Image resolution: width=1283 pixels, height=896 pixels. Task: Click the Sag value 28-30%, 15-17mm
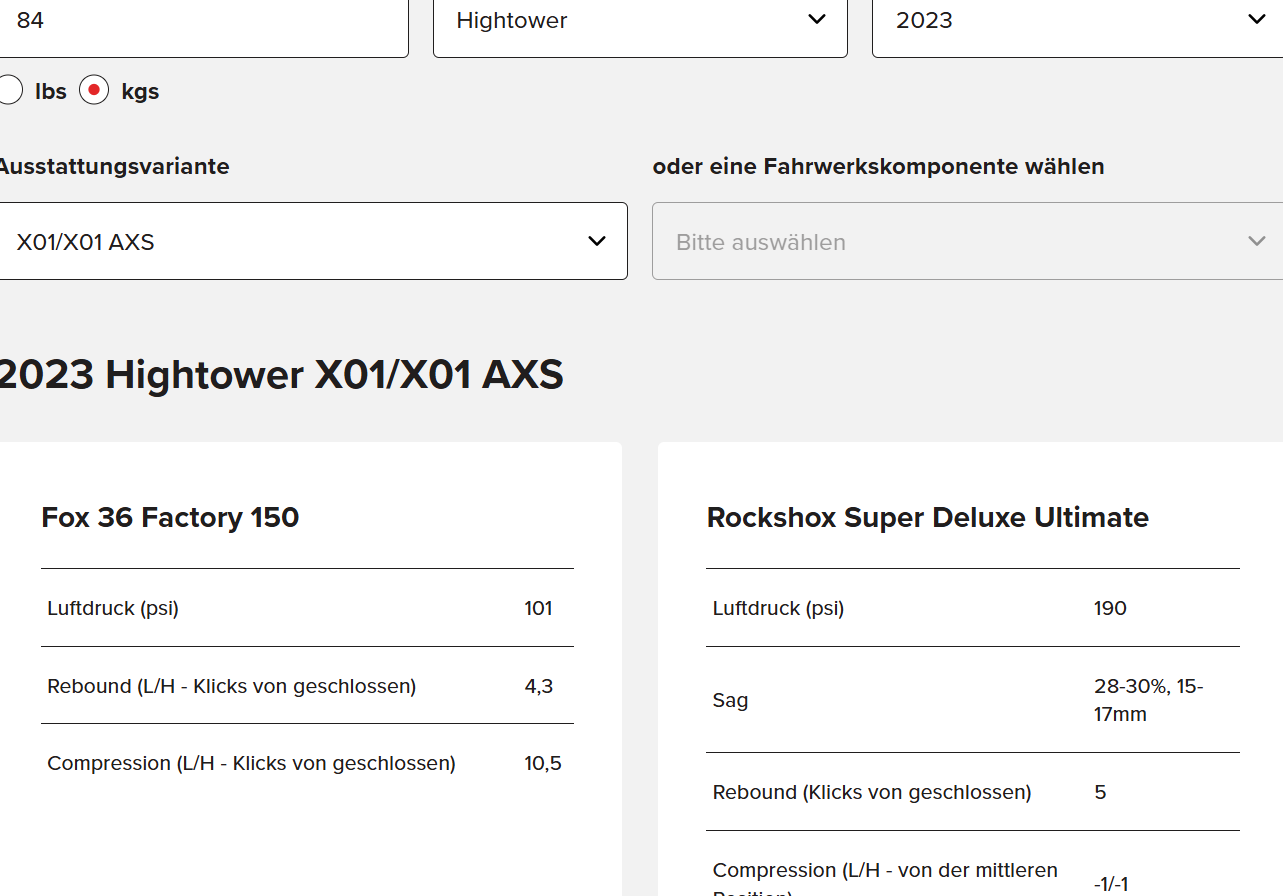[1148, 700]
